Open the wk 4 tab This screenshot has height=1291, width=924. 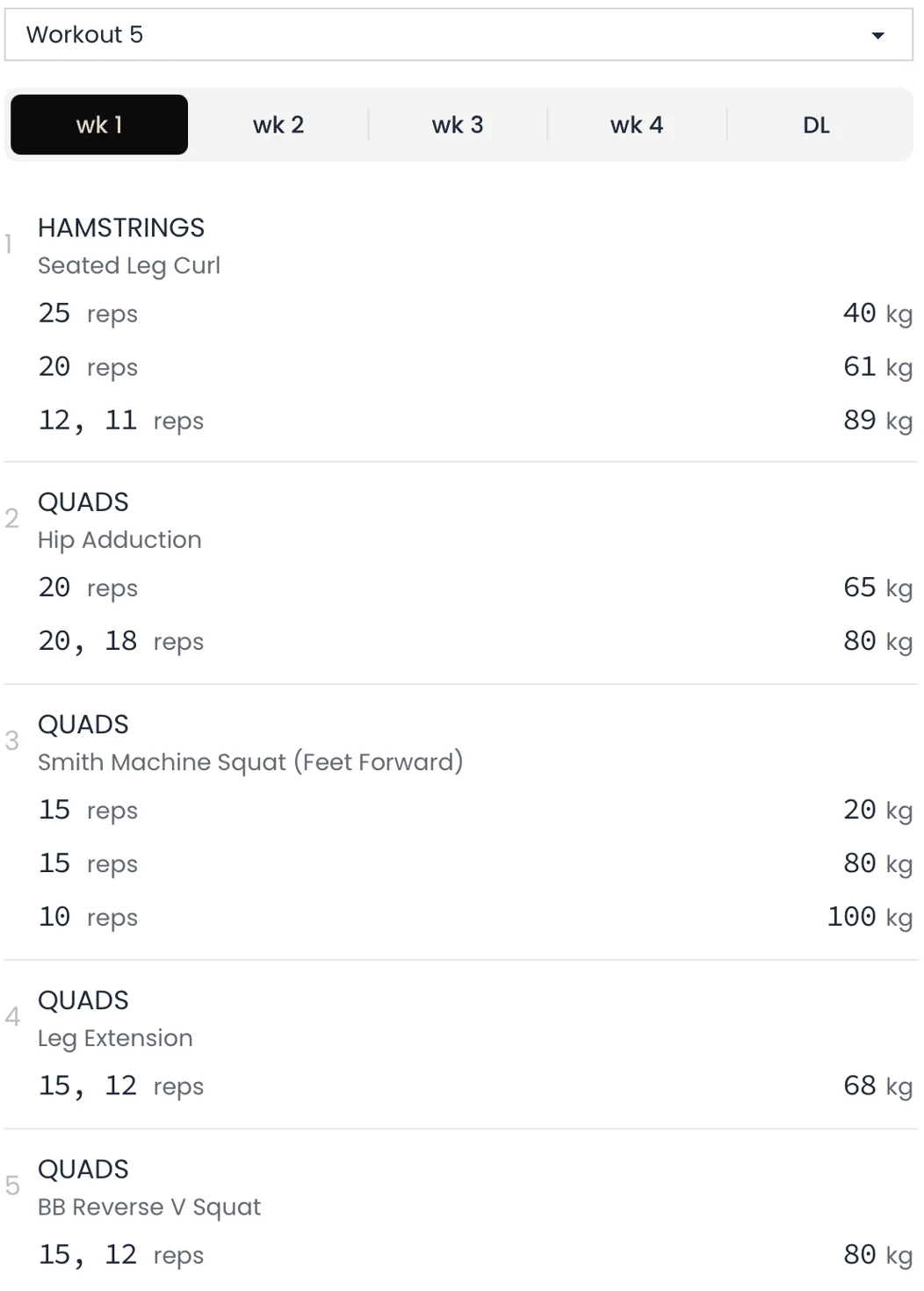[637, 125]
